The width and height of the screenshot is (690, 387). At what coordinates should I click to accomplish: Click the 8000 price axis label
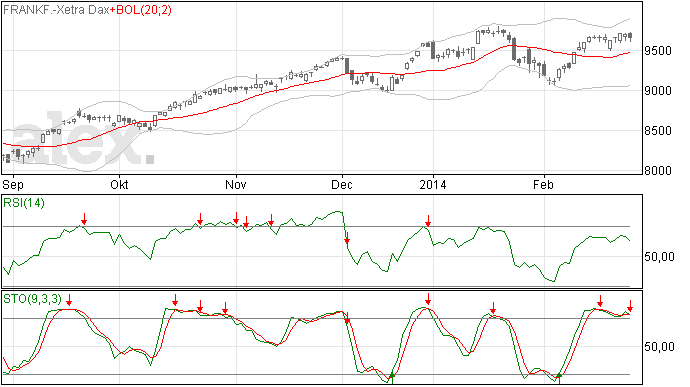pyautogui.click(x=658, y=170)
